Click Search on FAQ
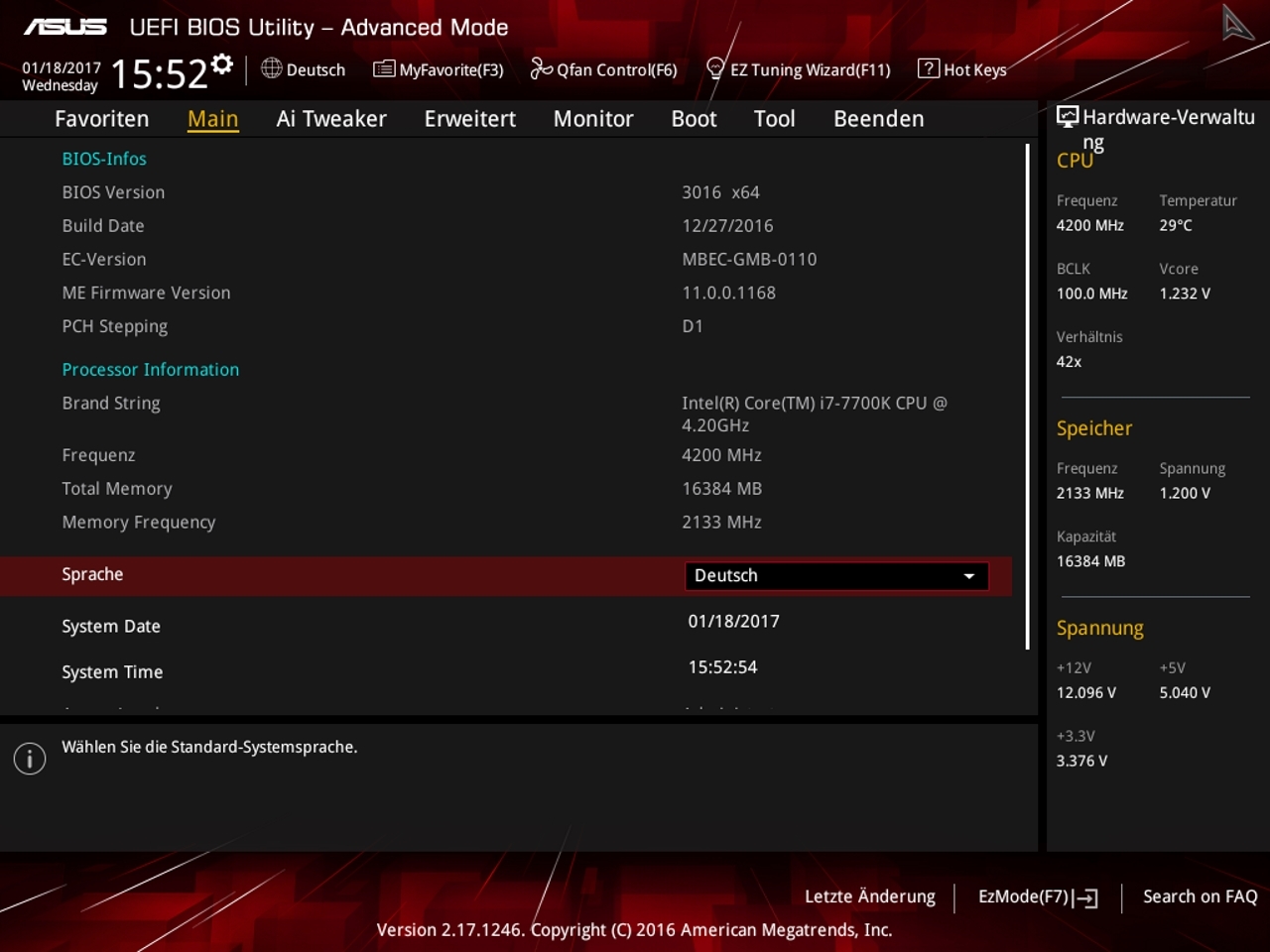Screen dimensions: 1270x952 tap(1200, 896)
